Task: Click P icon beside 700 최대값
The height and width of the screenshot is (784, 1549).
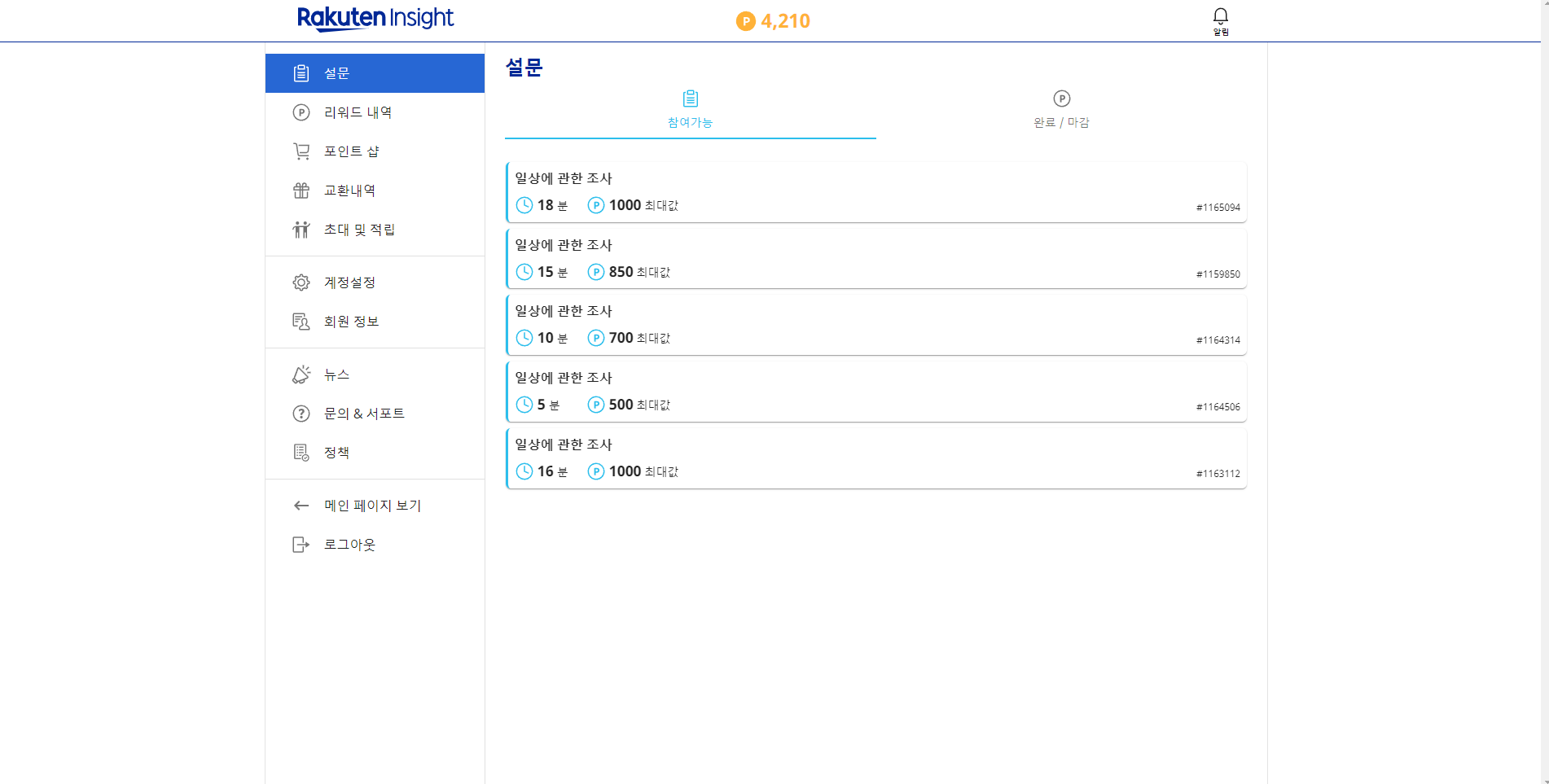Action: click(596, 338)
